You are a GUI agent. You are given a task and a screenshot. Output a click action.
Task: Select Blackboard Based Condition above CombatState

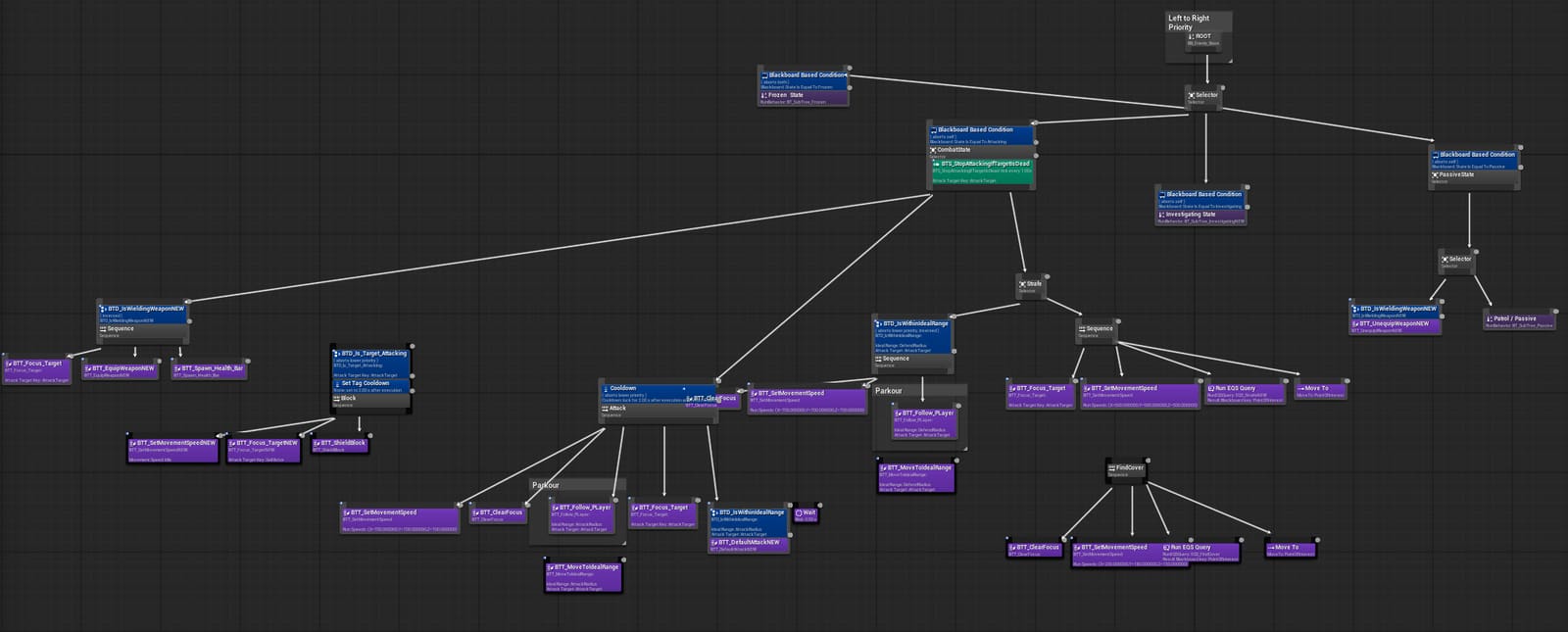980,135
